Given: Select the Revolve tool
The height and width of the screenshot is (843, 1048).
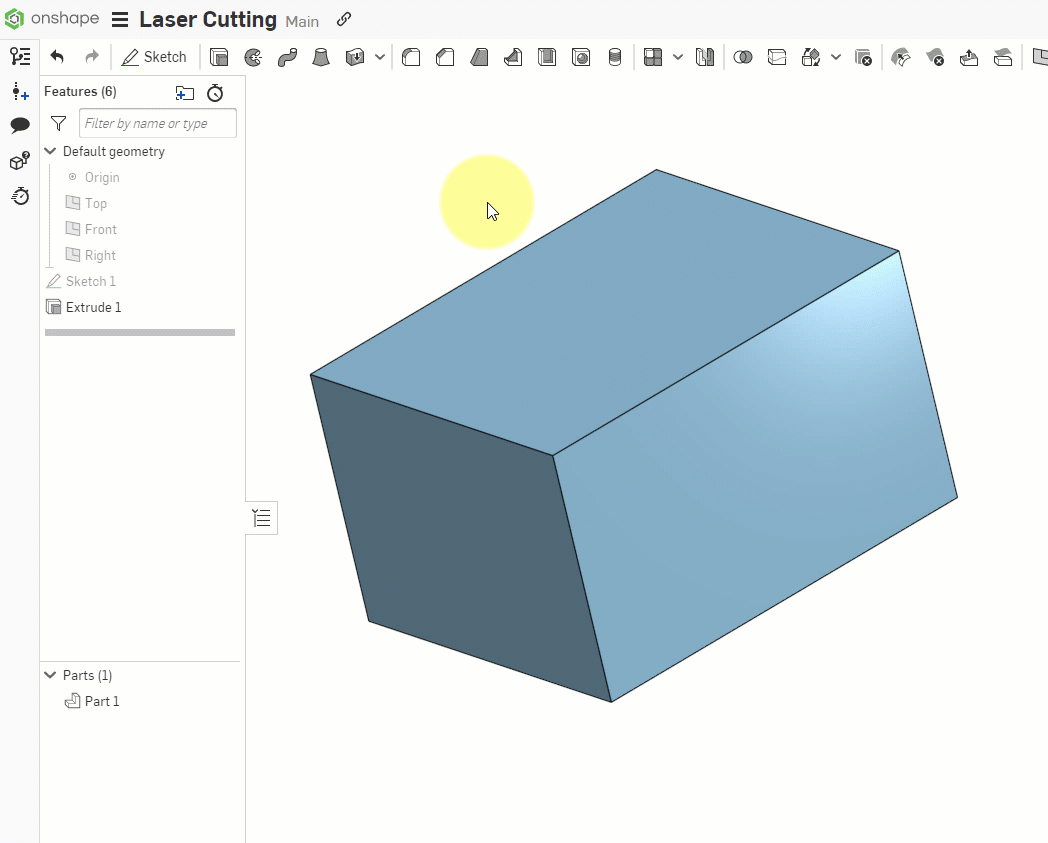Looking at the screenshot, I should pos(253,57).
